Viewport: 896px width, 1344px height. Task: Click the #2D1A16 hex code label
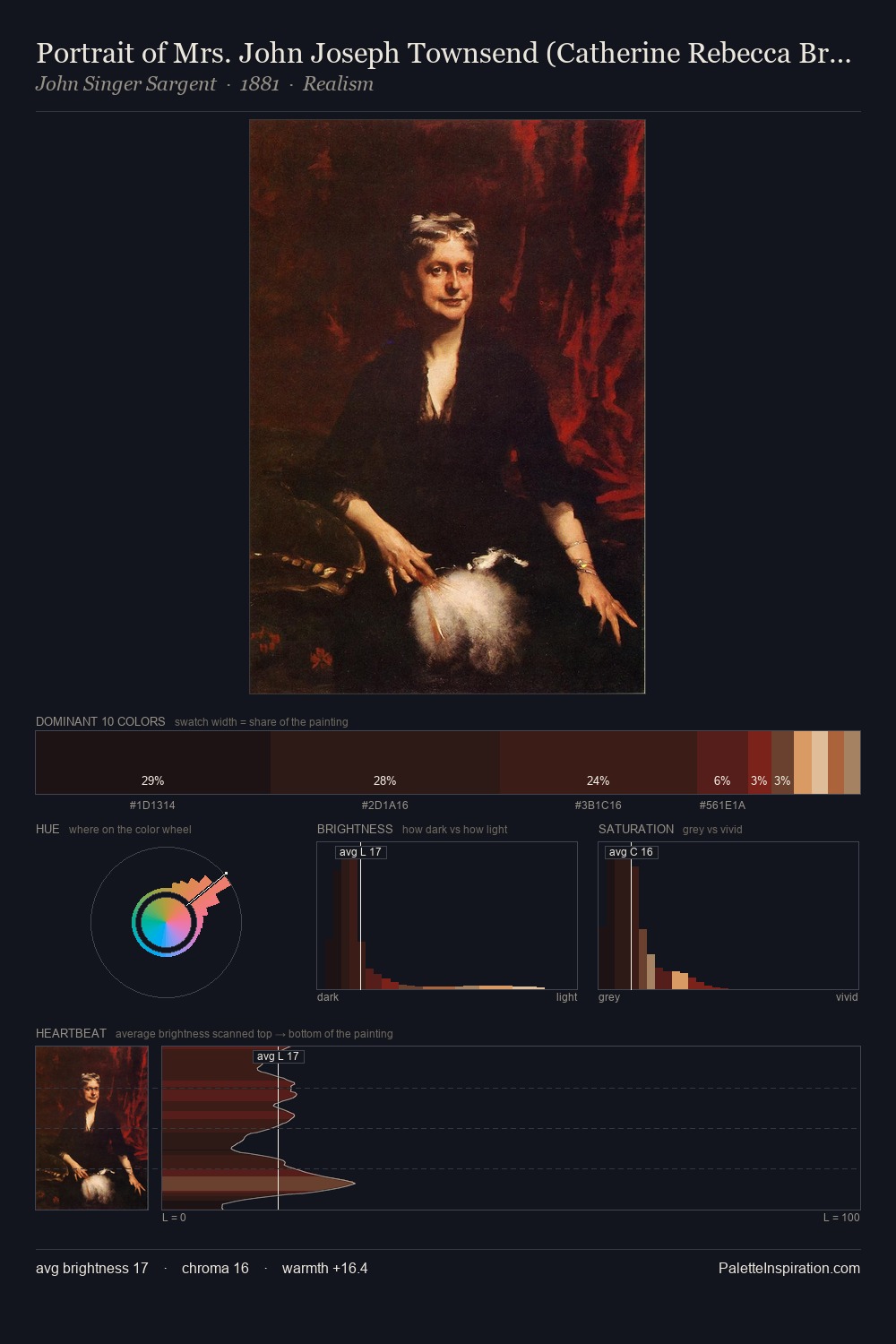coord(385,806)
